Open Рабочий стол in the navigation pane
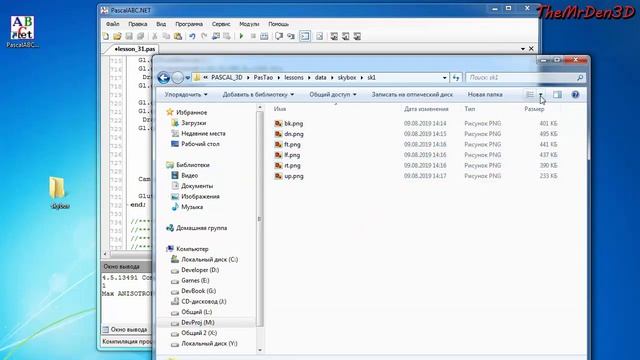 196,144
